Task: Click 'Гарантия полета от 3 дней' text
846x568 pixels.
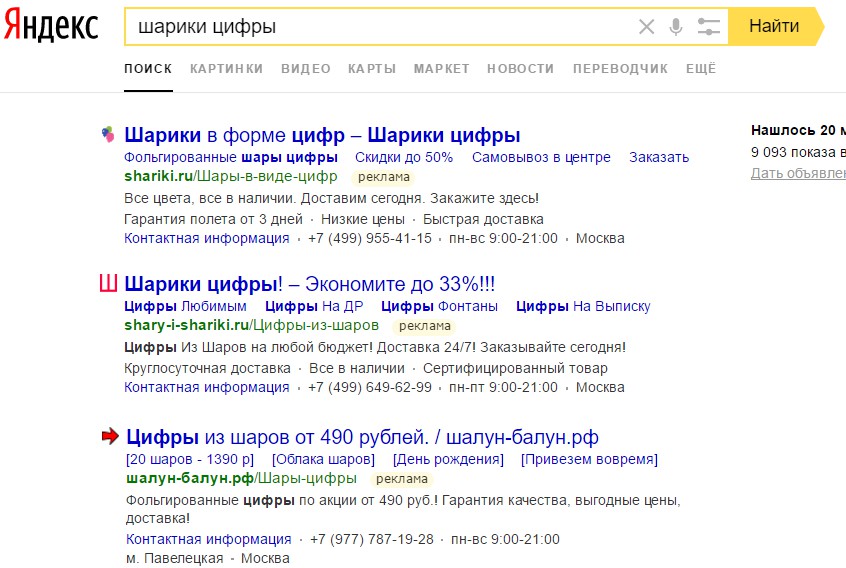Action: pyautogui.click(x=213, y=220)
